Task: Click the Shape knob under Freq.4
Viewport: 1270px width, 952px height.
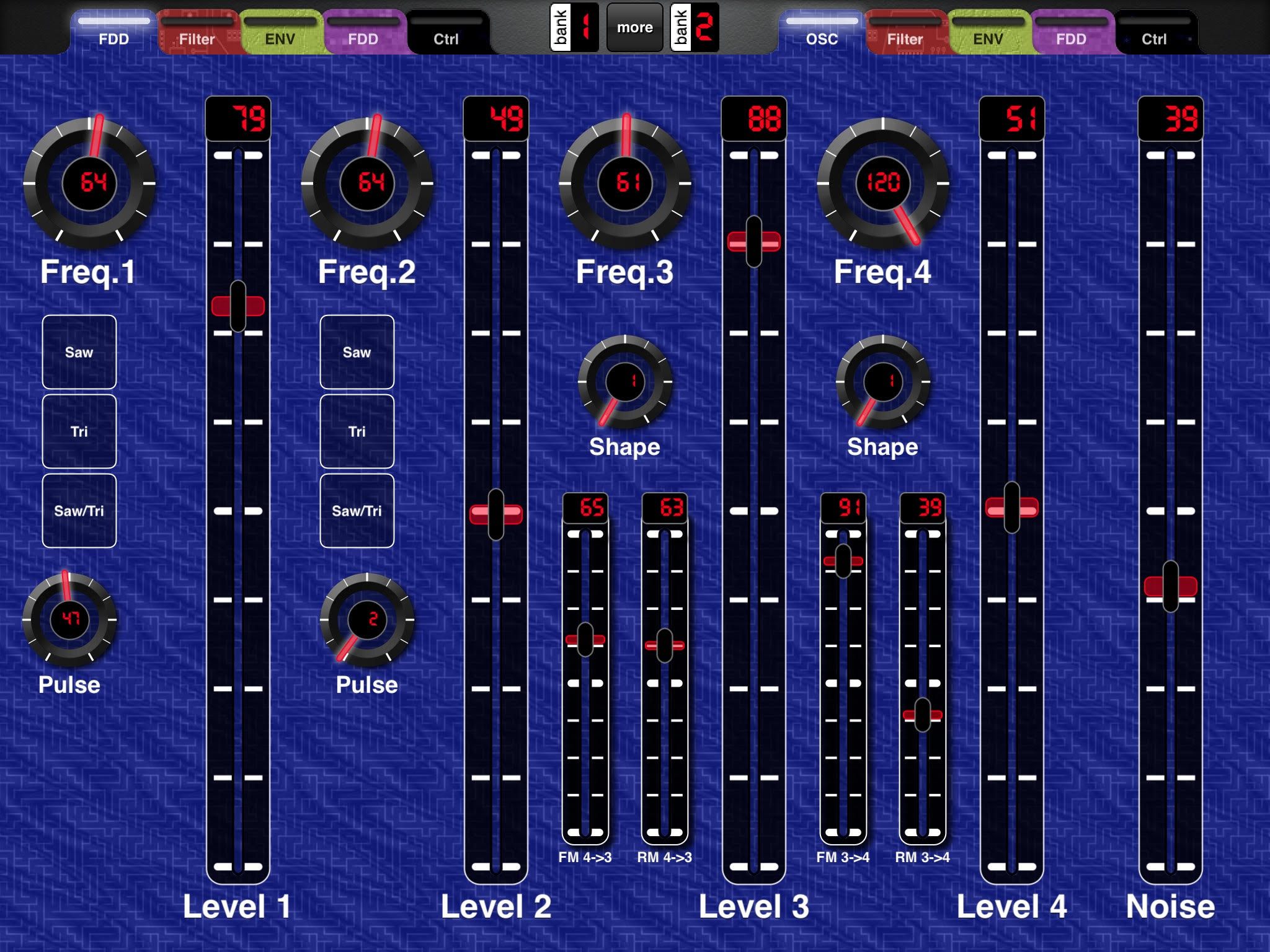Action: pyautogui.click(x=883, y=382)
